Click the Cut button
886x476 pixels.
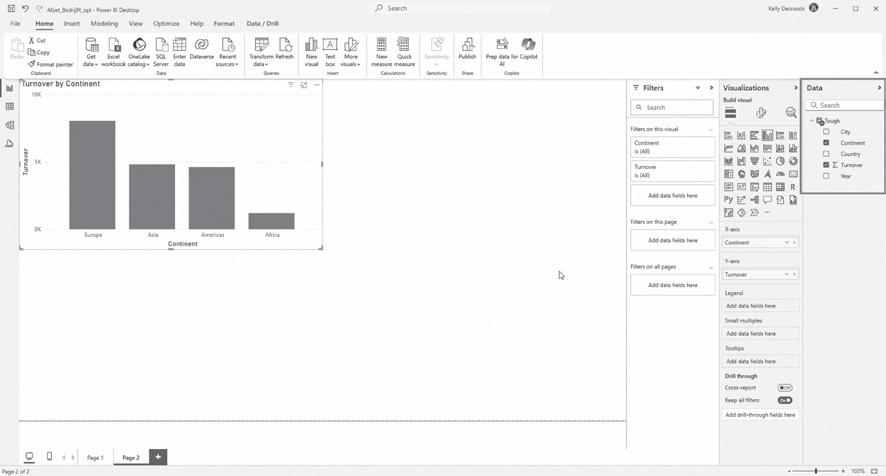click(37, 41)
